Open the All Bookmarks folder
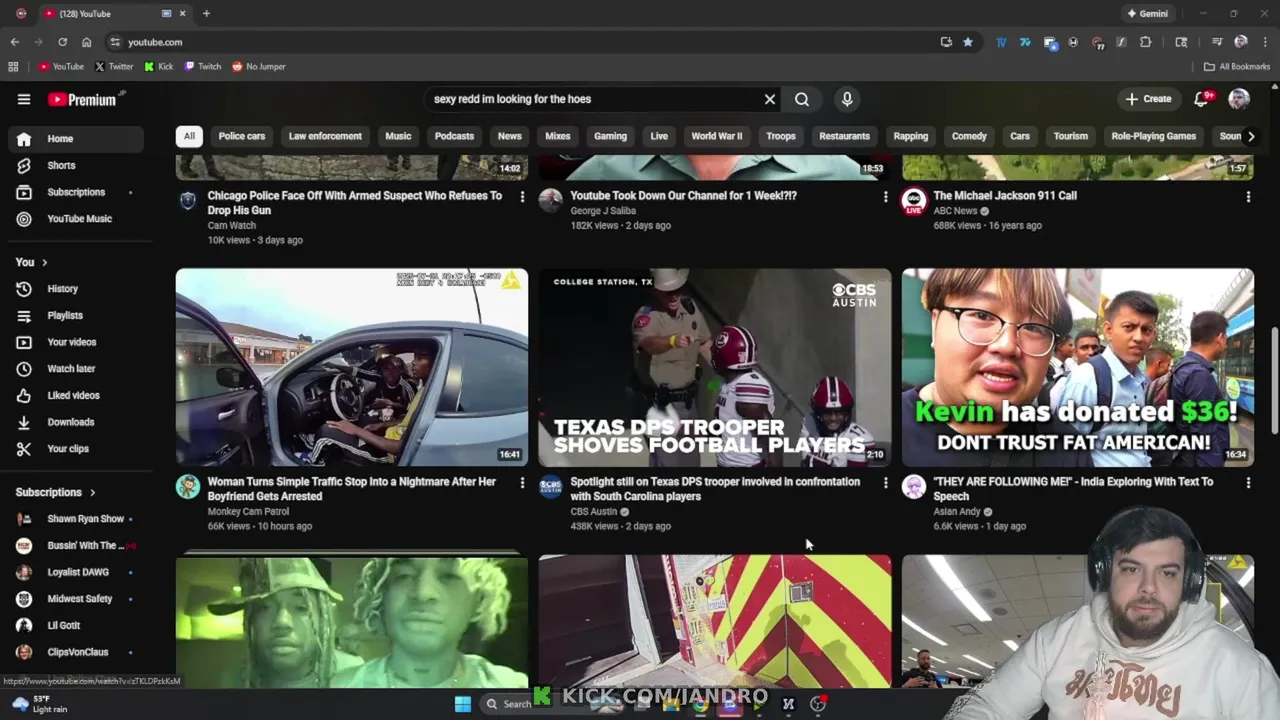Viewport: 1280px width, 720px height. 1236,67
